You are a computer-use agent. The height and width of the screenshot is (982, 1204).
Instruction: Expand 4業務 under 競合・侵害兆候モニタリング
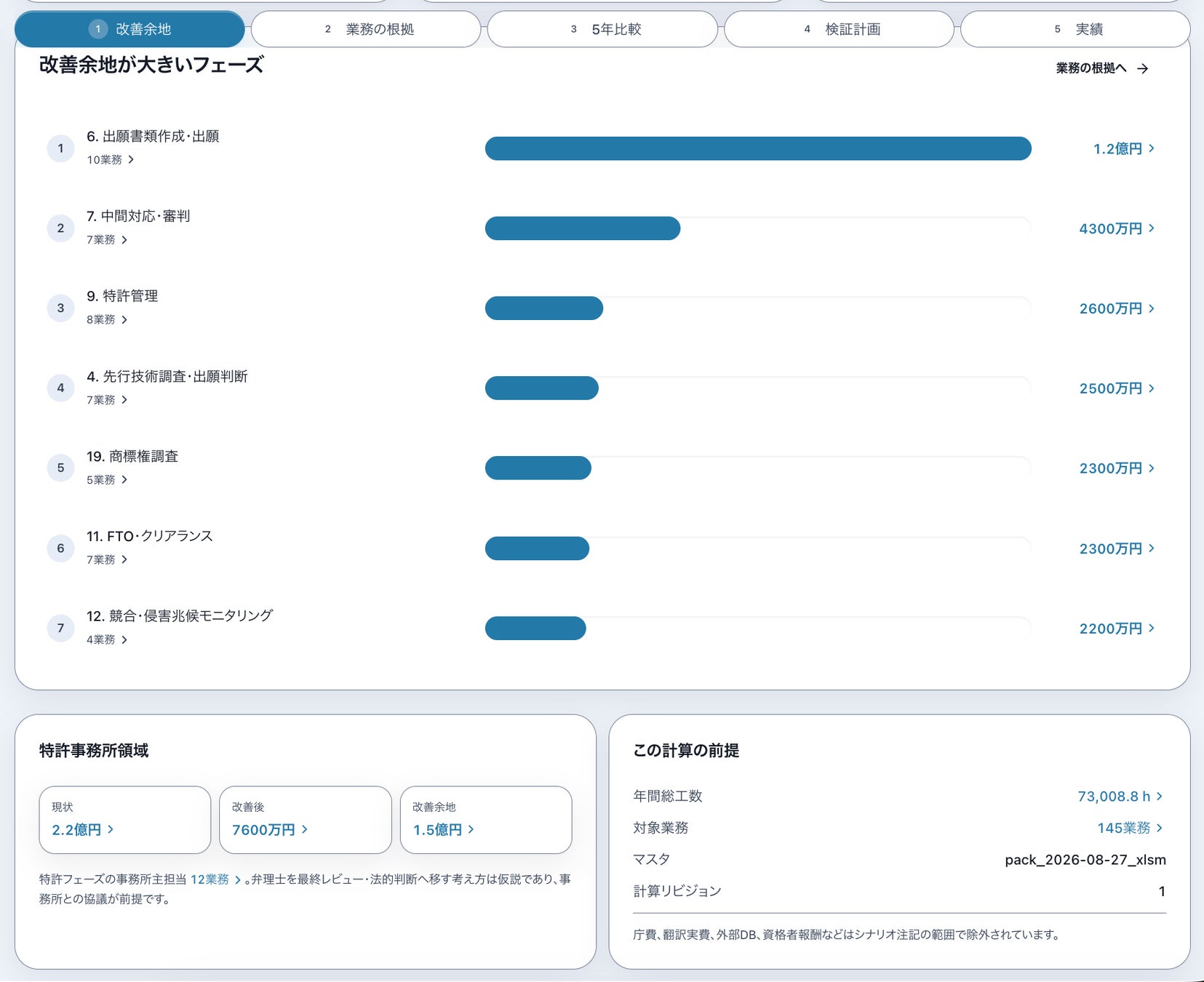[107, 639]
